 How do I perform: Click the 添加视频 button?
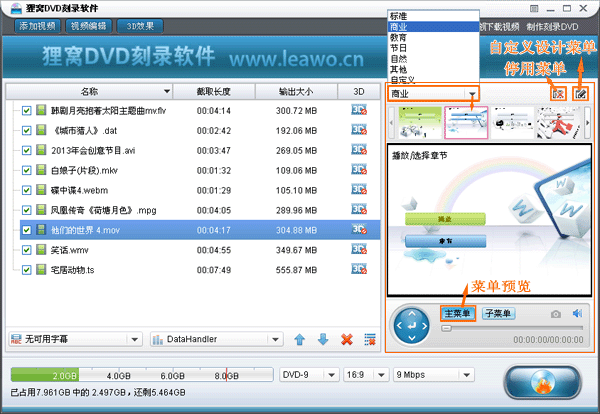[x=38, y=26]
